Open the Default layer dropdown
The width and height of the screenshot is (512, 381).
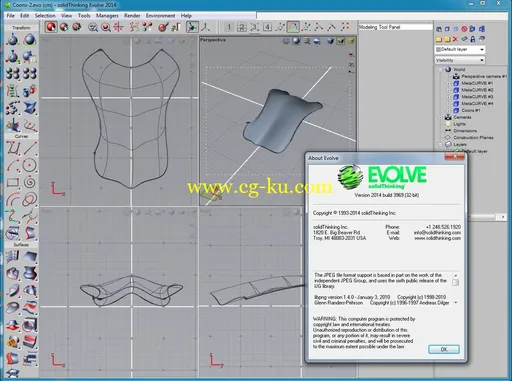click(460, 49)
